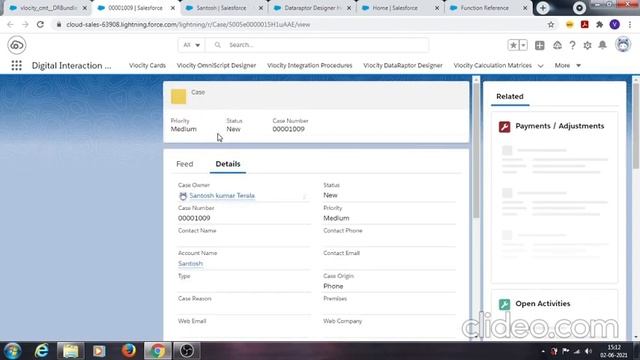This screenshot has height=360, width=640.
Task: Open the Chrome menu three dots
Action: click(x=630, y=24)
